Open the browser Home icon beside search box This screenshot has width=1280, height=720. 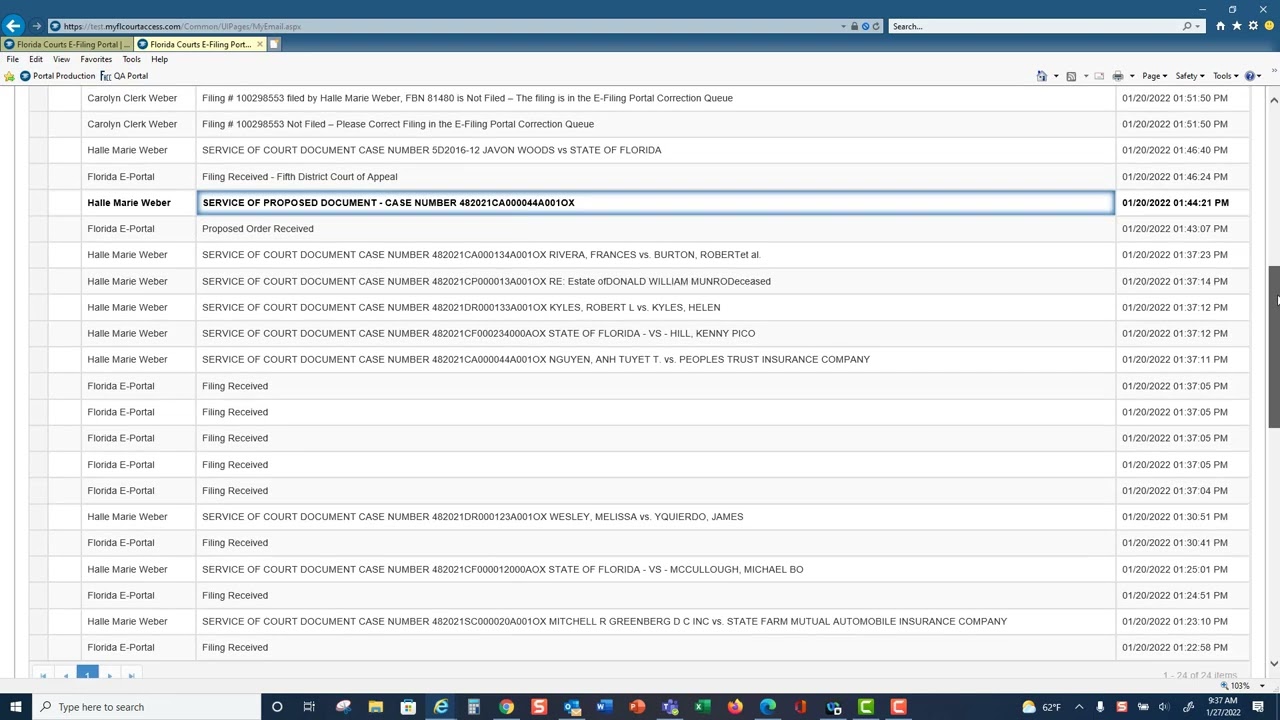1220,26
